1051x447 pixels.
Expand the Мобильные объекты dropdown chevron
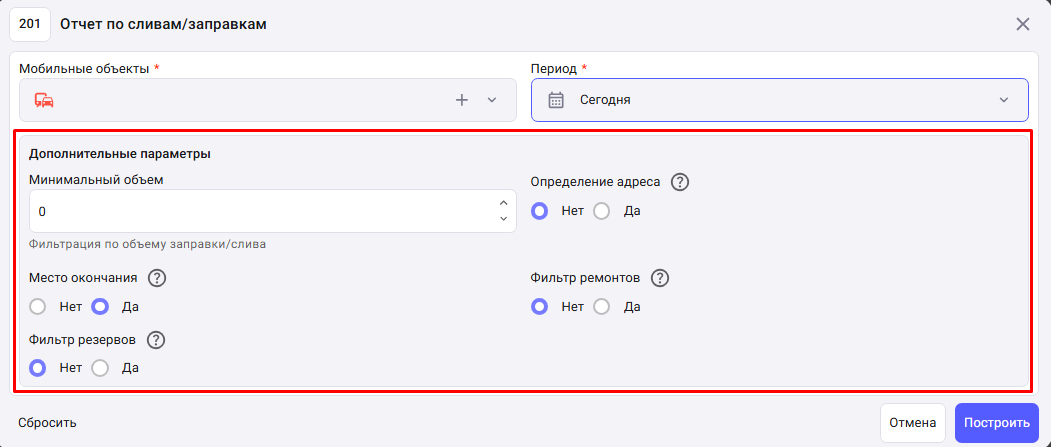coord(491,101)
